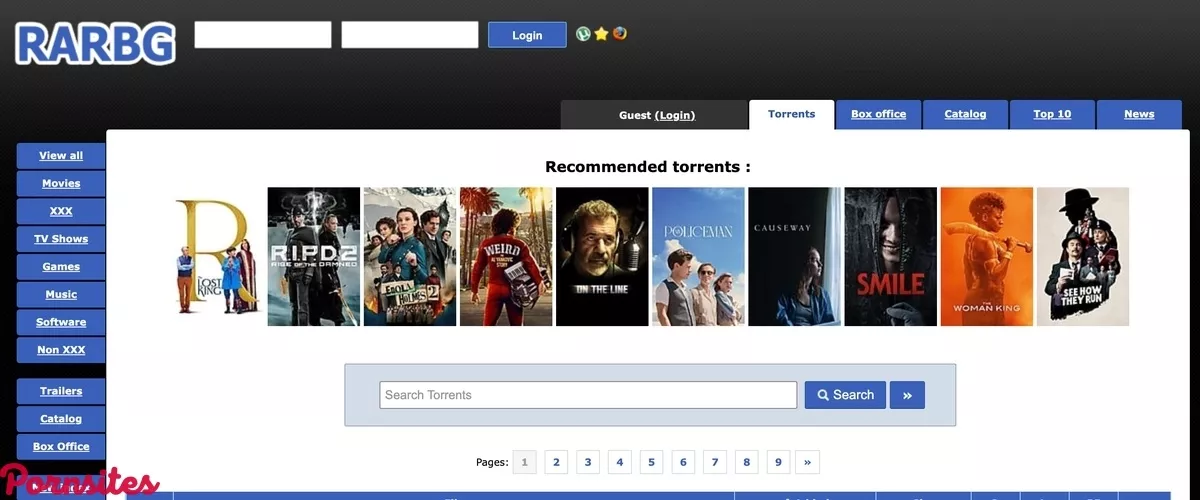
Task: Focus the Search Torrents input field
Action: pos(588,395)
